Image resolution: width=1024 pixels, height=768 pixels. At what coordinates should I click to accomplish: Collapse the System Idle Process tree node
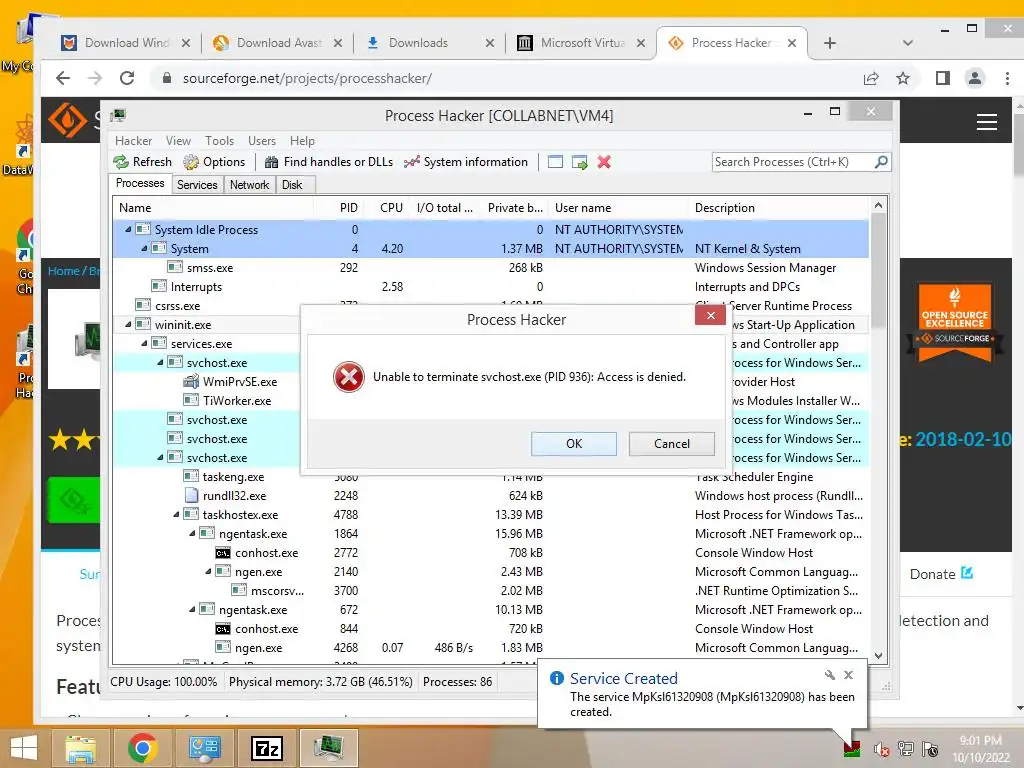[128, 230]
